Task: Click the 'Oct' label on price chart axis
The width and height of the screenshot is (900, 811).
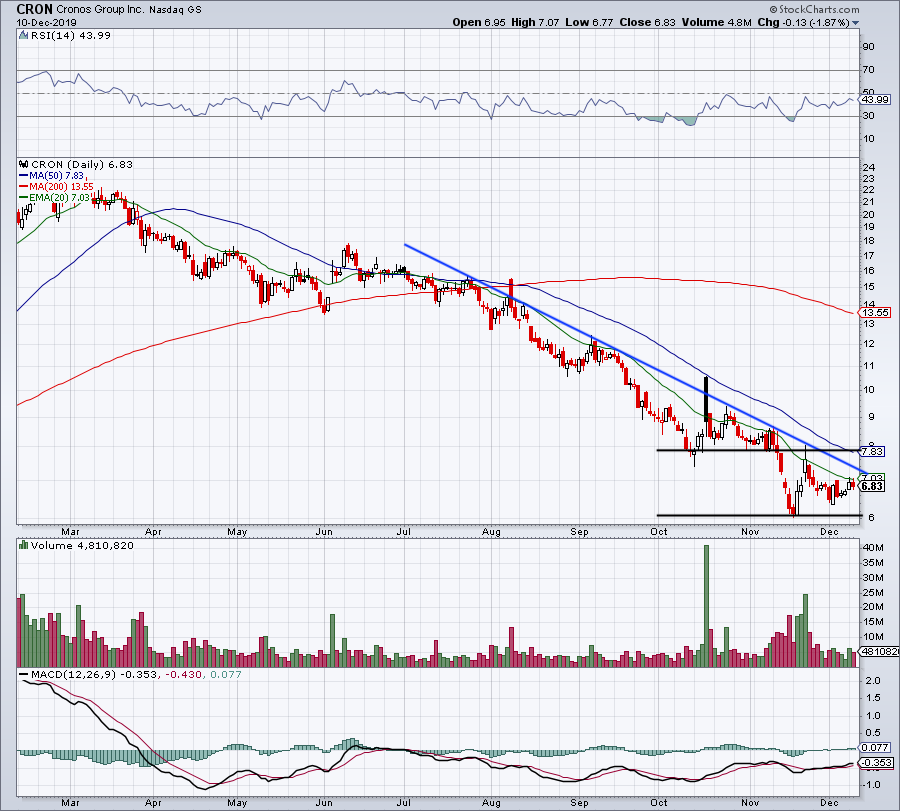Action: tap(659, 531)
